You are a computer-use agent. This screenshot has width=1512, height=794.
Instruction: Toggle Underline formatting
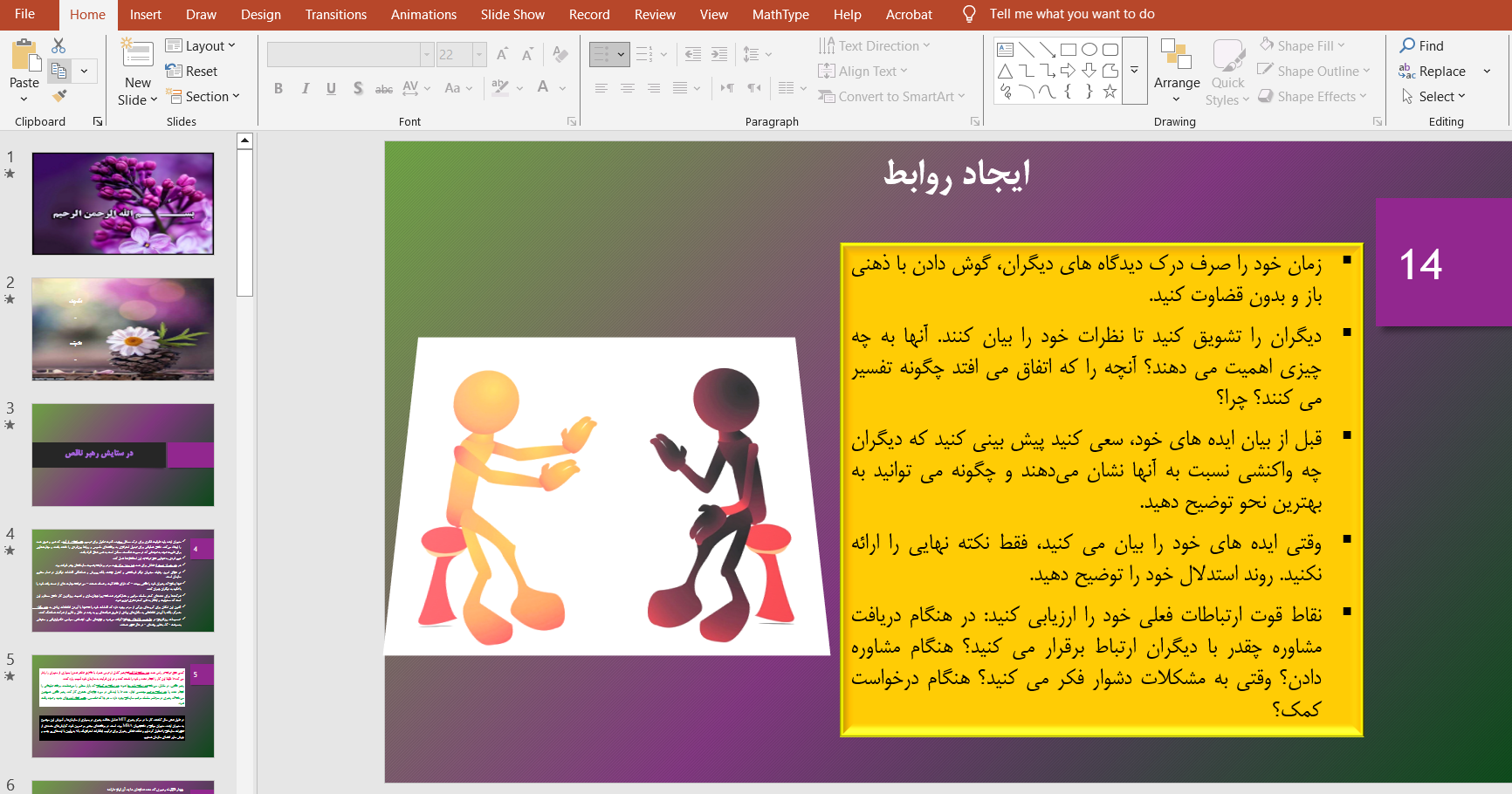click(x=331, y=88)
